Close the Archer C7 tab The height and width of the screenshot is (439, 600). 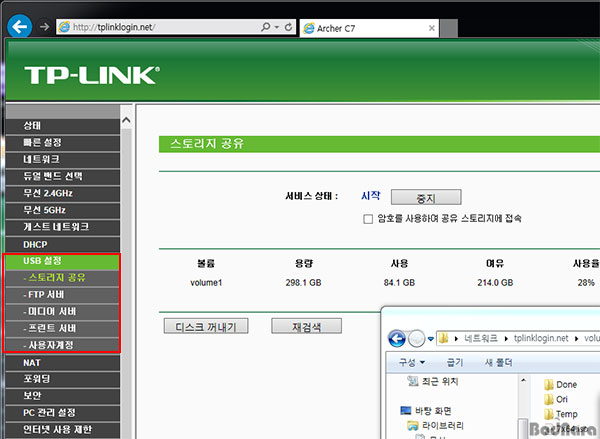coord(432,28)
